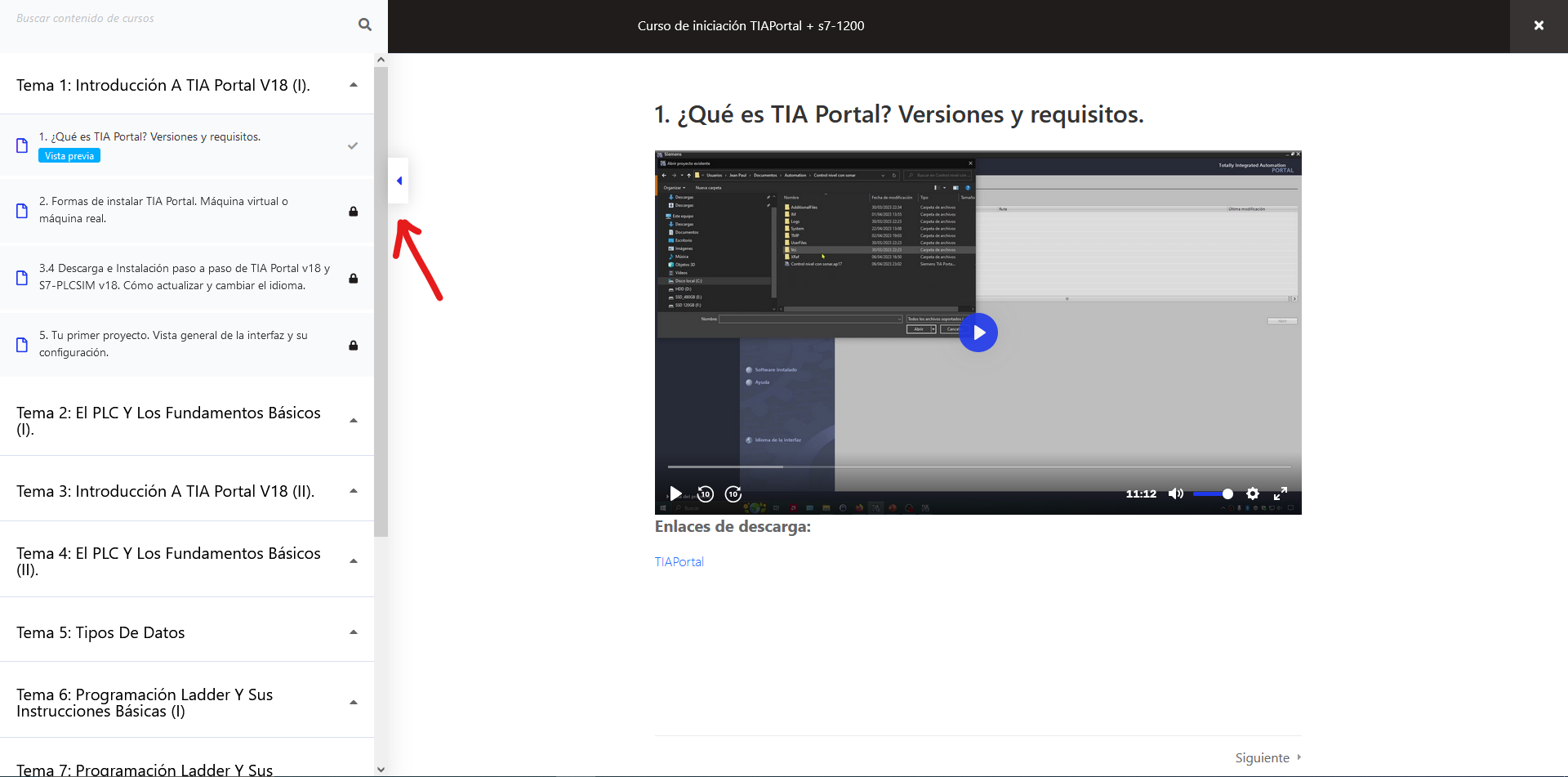Expand Tema 2 El PLC section
The height and width of the screenshot is (777, 1568).
click(x=354, y=421)
